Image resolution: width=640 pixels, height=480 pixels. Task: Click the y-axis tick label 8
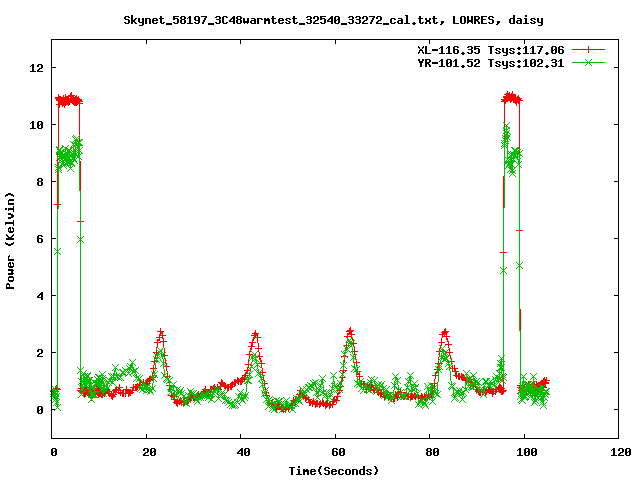[40, 182]
